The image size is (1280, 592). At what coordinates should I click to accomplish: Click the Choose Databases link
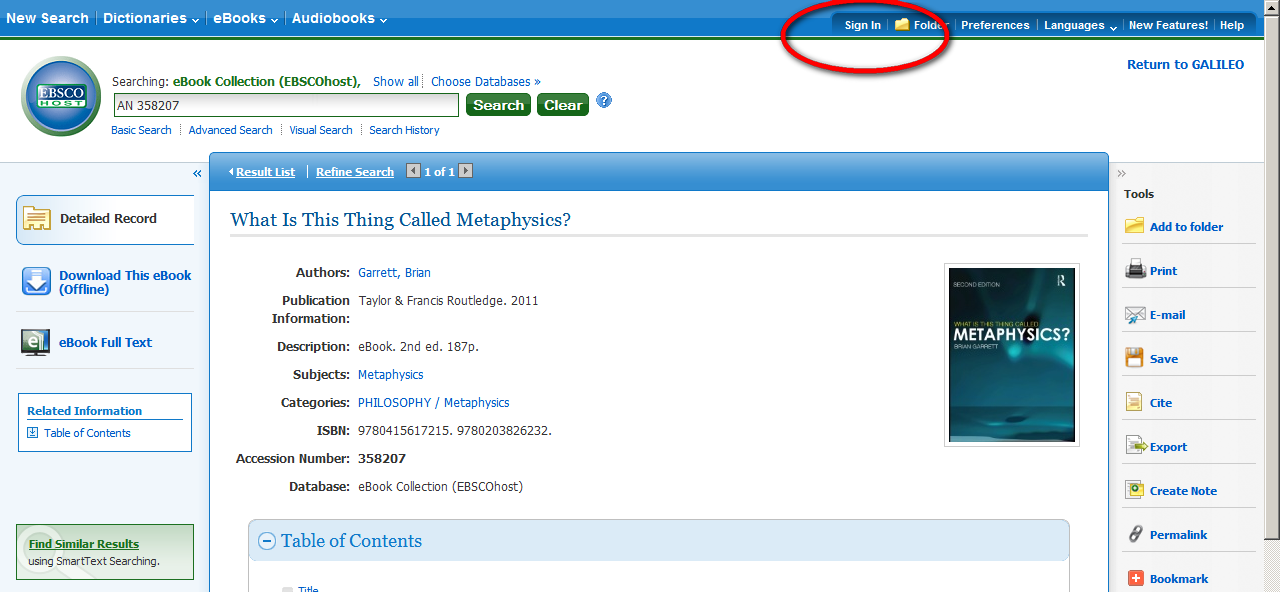[x=486, y=81]
